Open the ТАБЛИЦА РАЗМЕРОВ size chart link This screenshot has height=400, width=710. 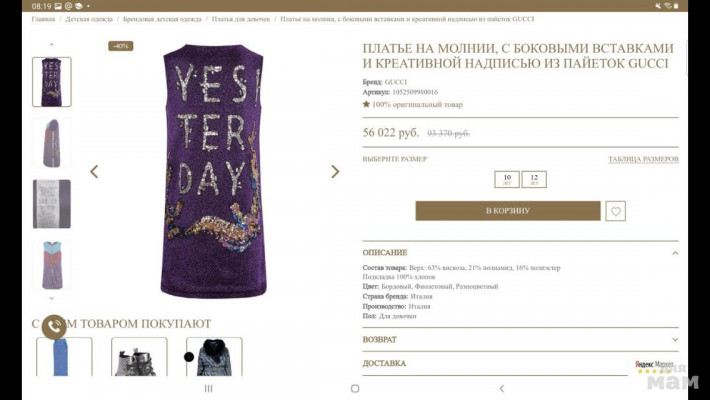[643, 159]
